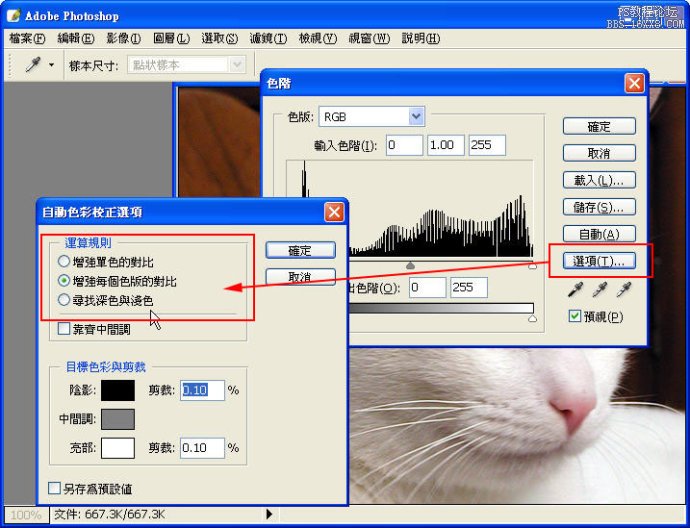Click the white point eyedropper in Levels
Viewport: 690px width, 528px height.
click(624, 290)
